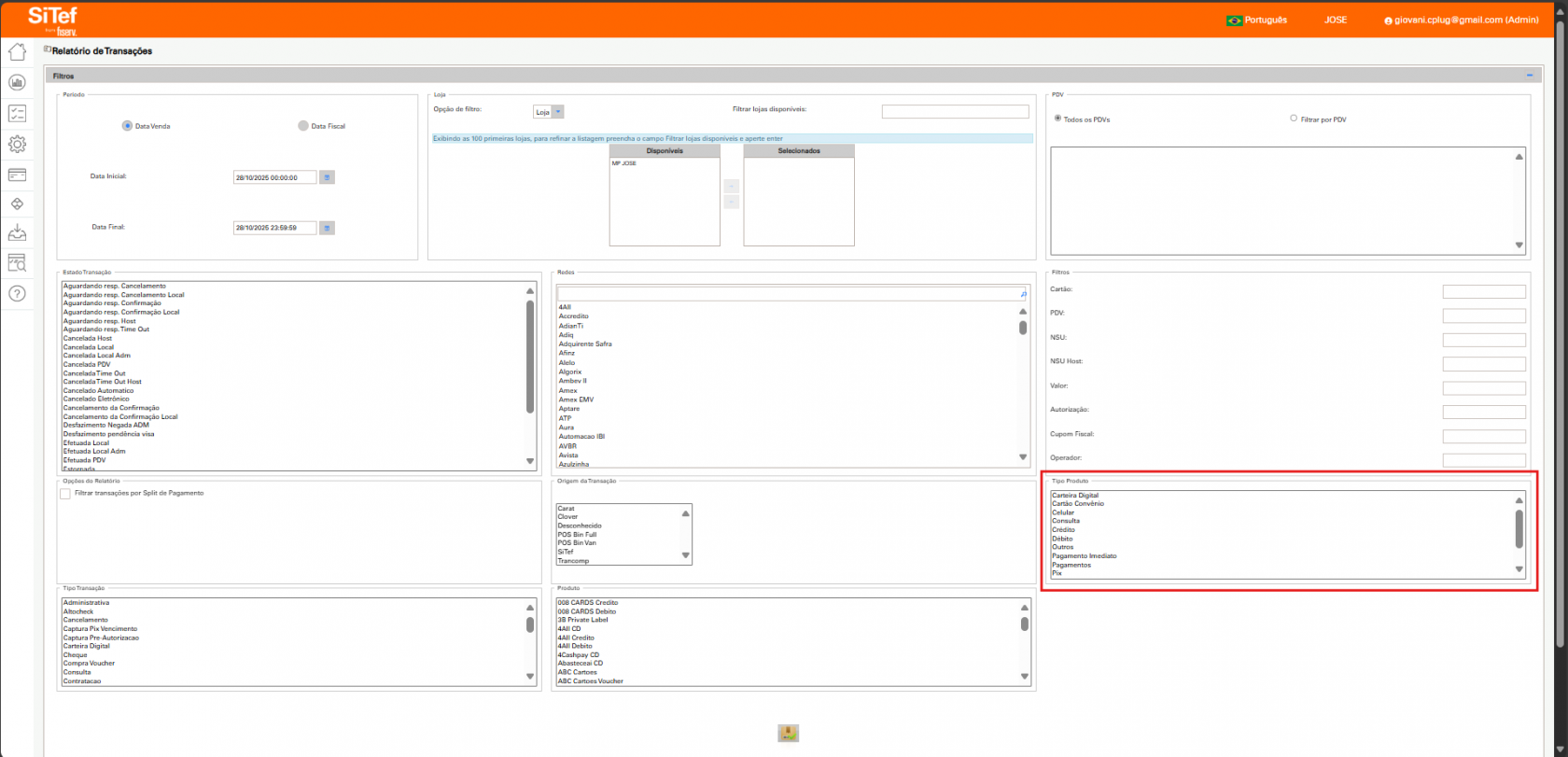The width and height of the screenshot is (1568, 757).
Task: Click the credit card sidebar icon
Action: (17, 175)
